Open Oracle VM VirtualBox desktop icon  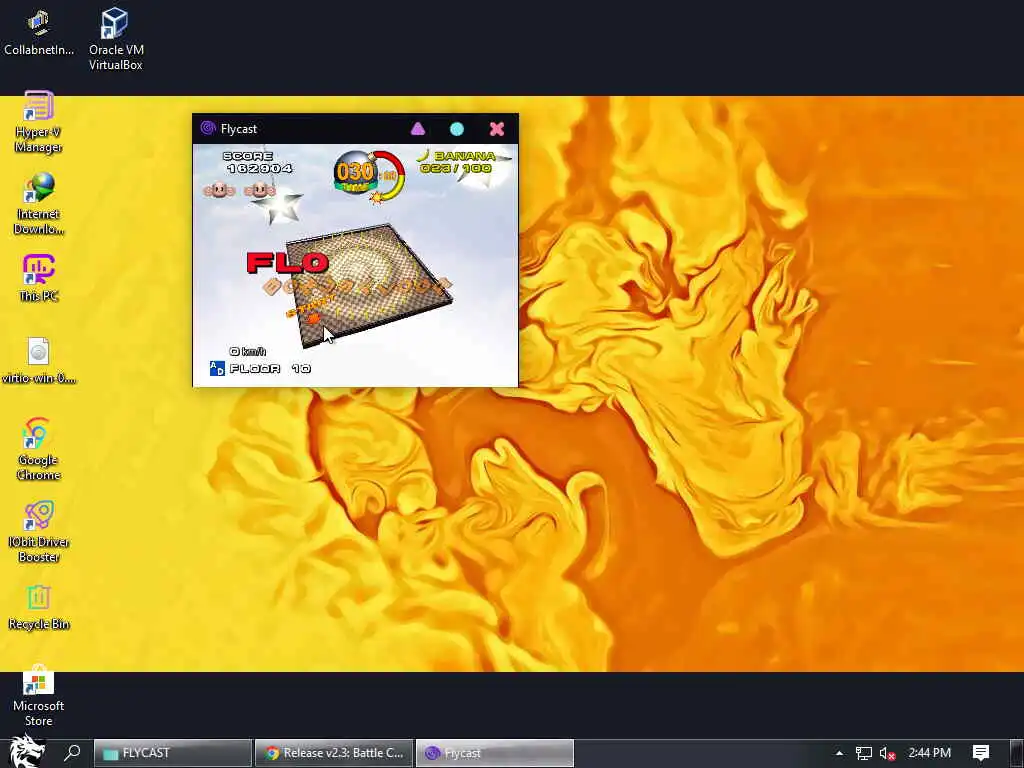pos(116,38)
